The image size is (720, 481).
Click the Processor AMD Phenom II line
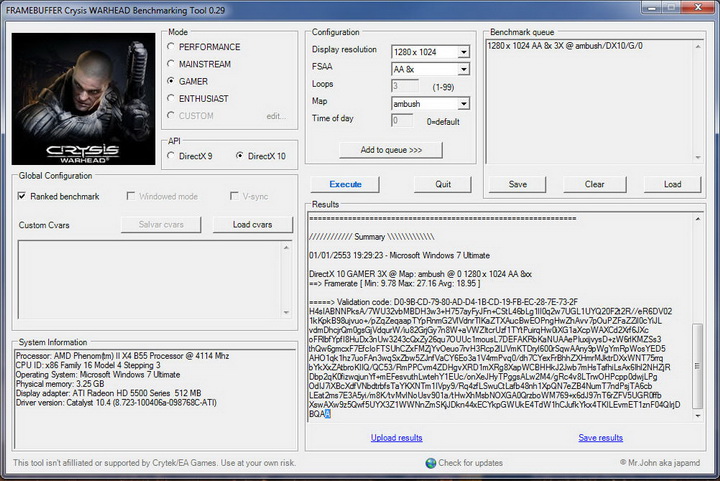pos(122,356)
